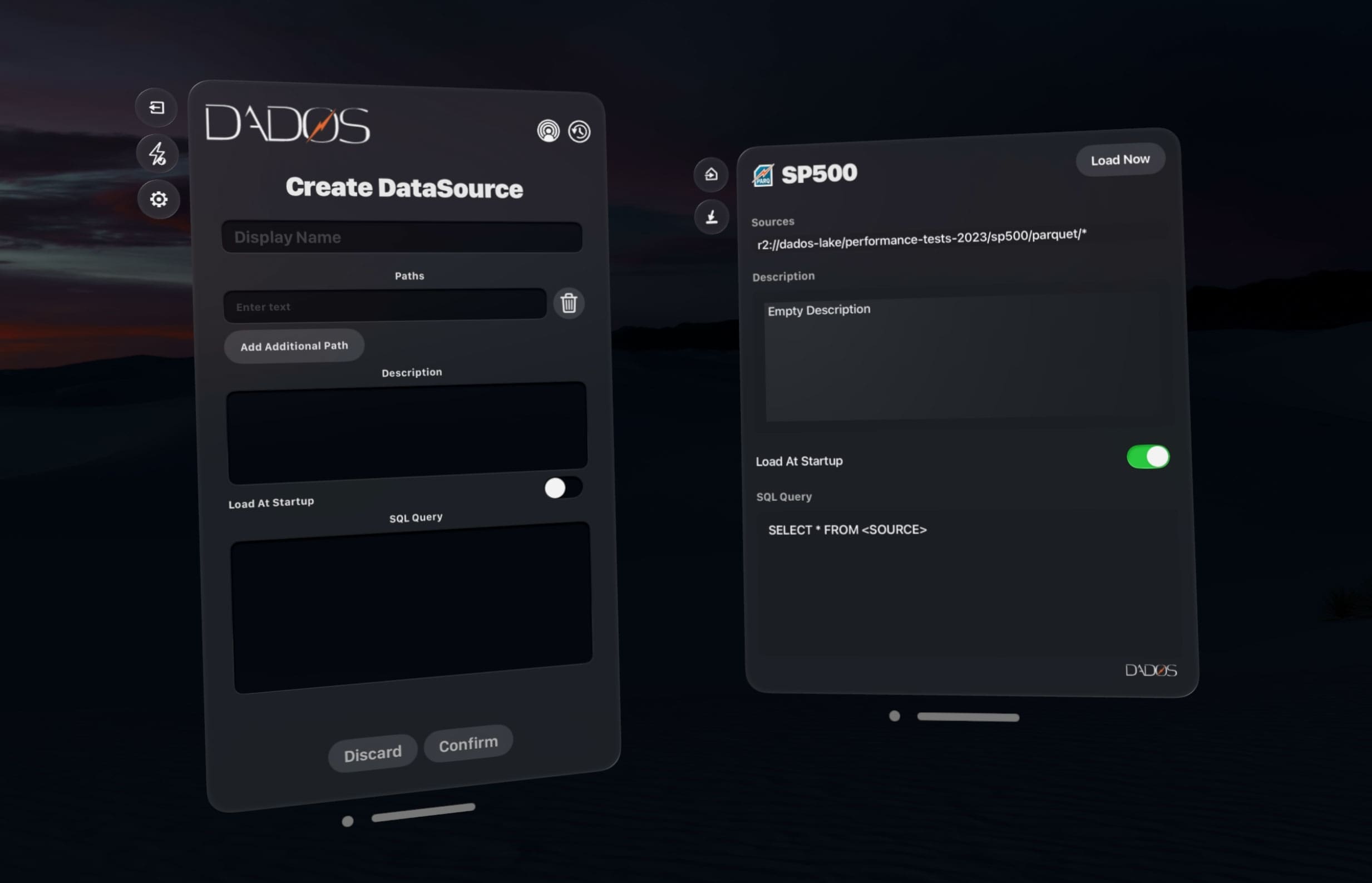Click the SELECT * FROM <SOURCE> query text
Viewport: 1372px width, 883px height.
tap(847, 530)
